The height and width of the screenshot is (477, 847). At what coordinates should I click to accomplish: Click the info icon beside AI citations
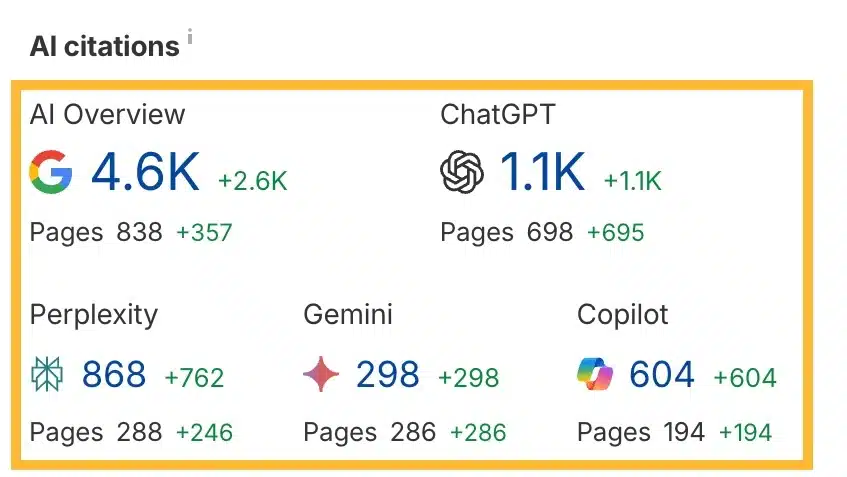(x=190, y=36)
